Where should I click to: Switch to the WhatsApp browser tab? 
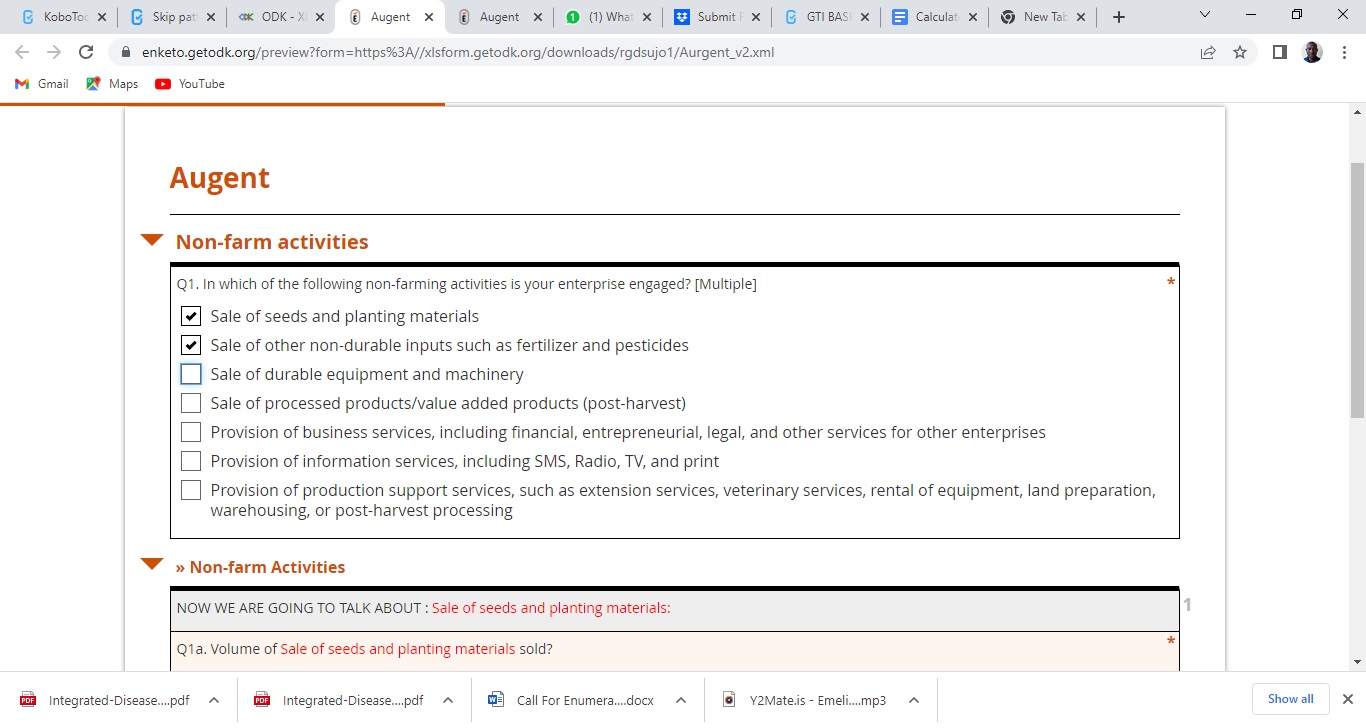607,16
